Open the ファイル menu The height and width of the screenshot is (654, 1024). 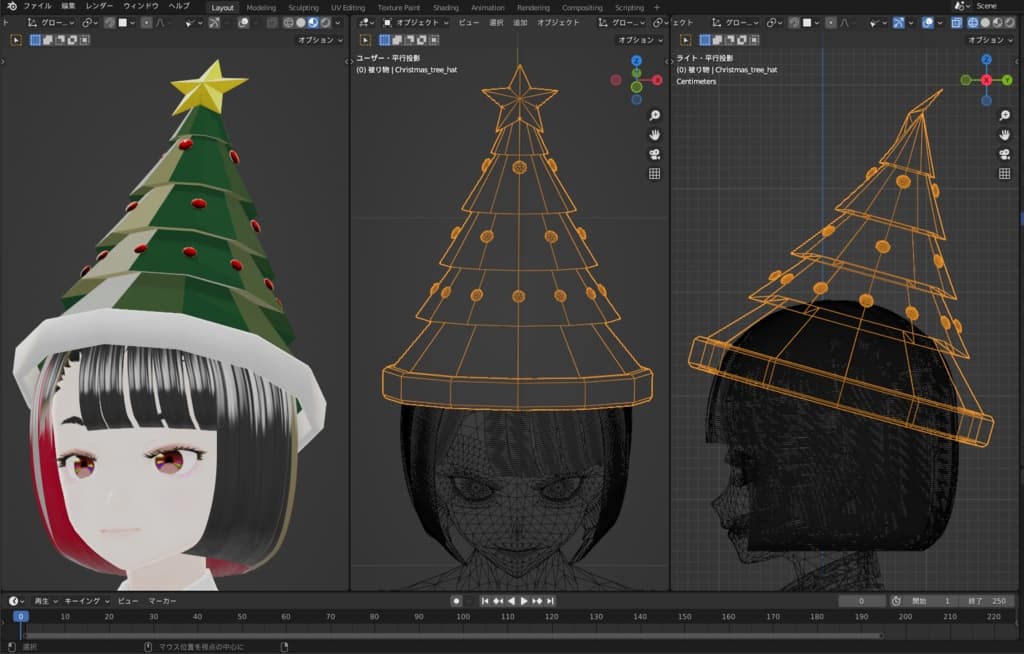[37, 6]
